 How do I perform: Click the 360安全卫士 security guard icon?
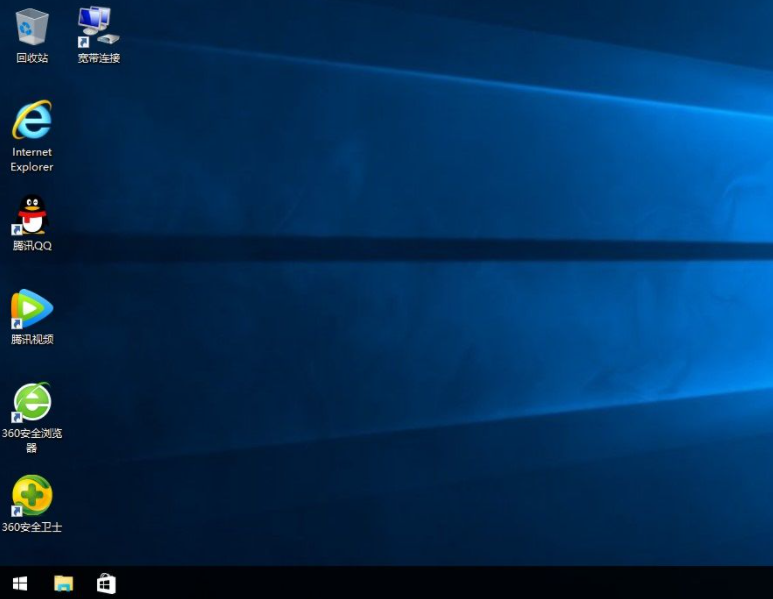[32, 496]
